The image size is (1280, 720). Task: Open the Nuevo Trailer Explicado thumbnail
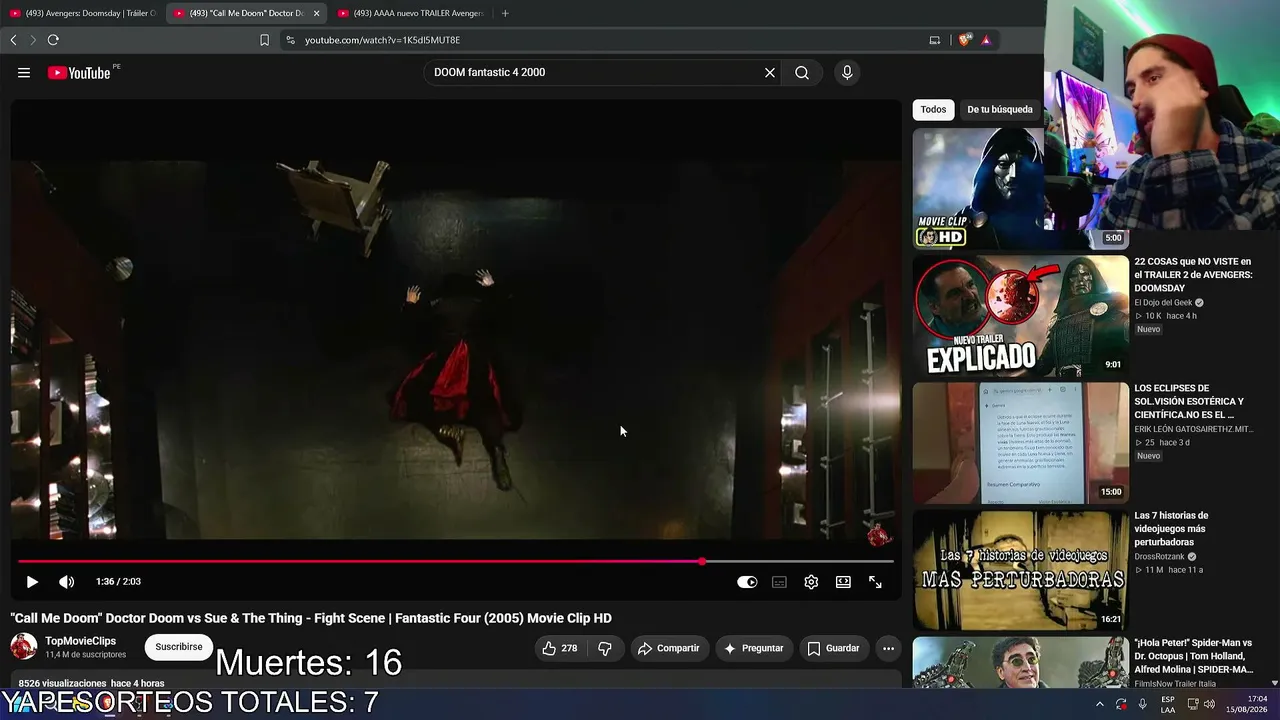tap(1021, 316)
